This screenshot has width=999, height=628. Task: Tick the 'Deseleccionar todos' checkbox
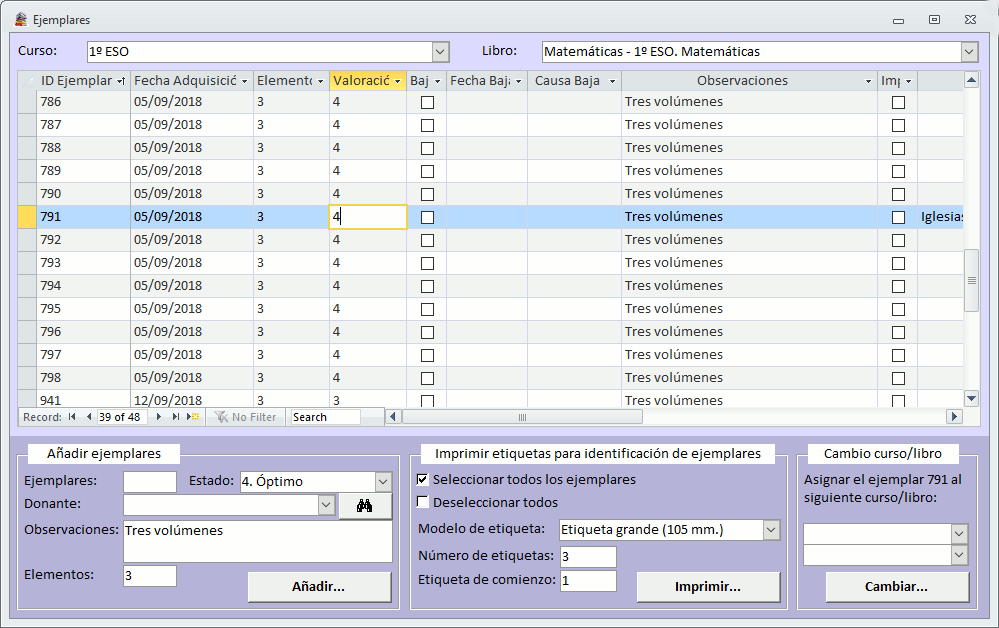pos(423,503)
